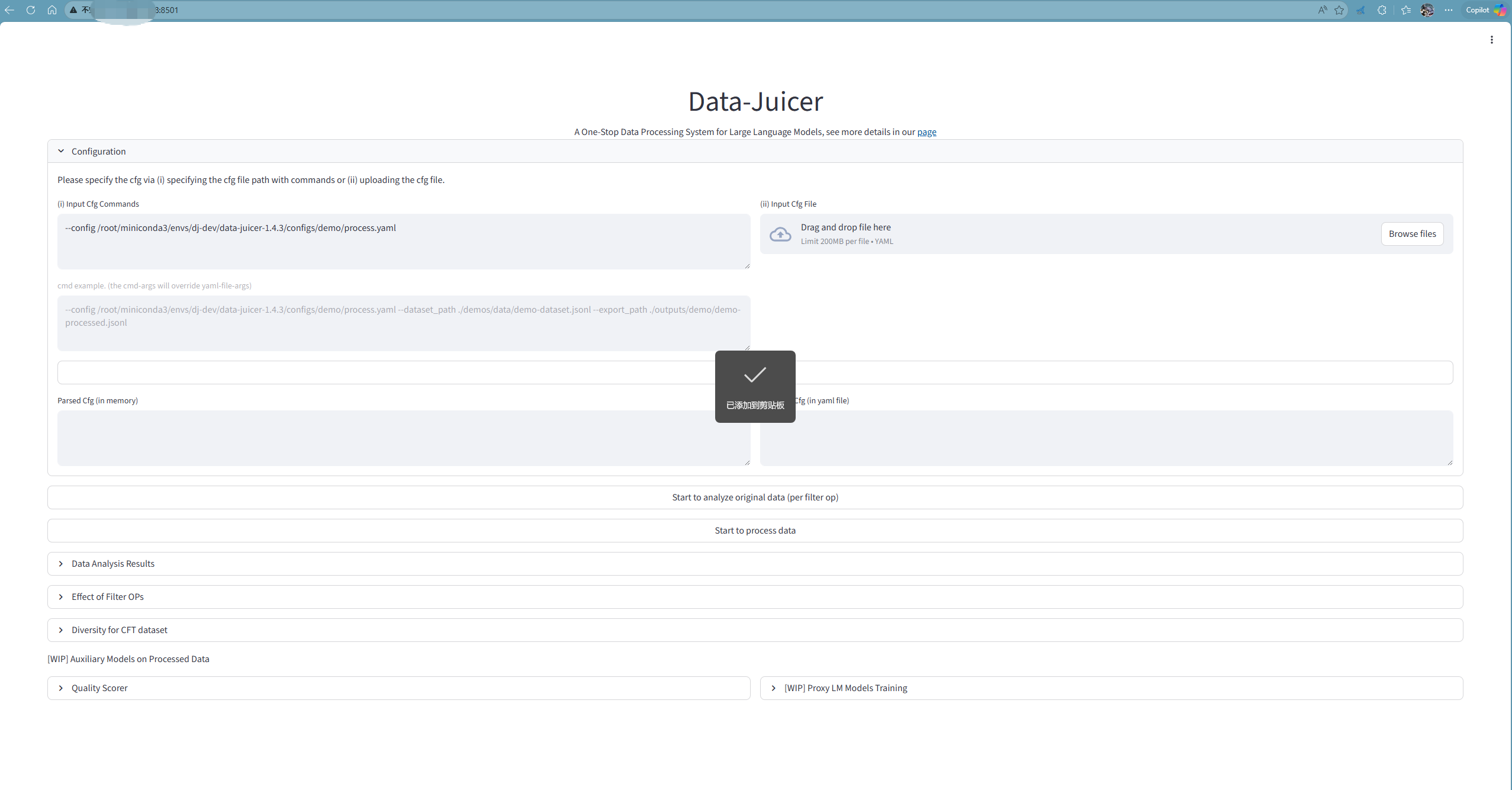The image size is (1512, 790).
Task: Expand the Quality Scorer panel
Action: click(99, 688)
